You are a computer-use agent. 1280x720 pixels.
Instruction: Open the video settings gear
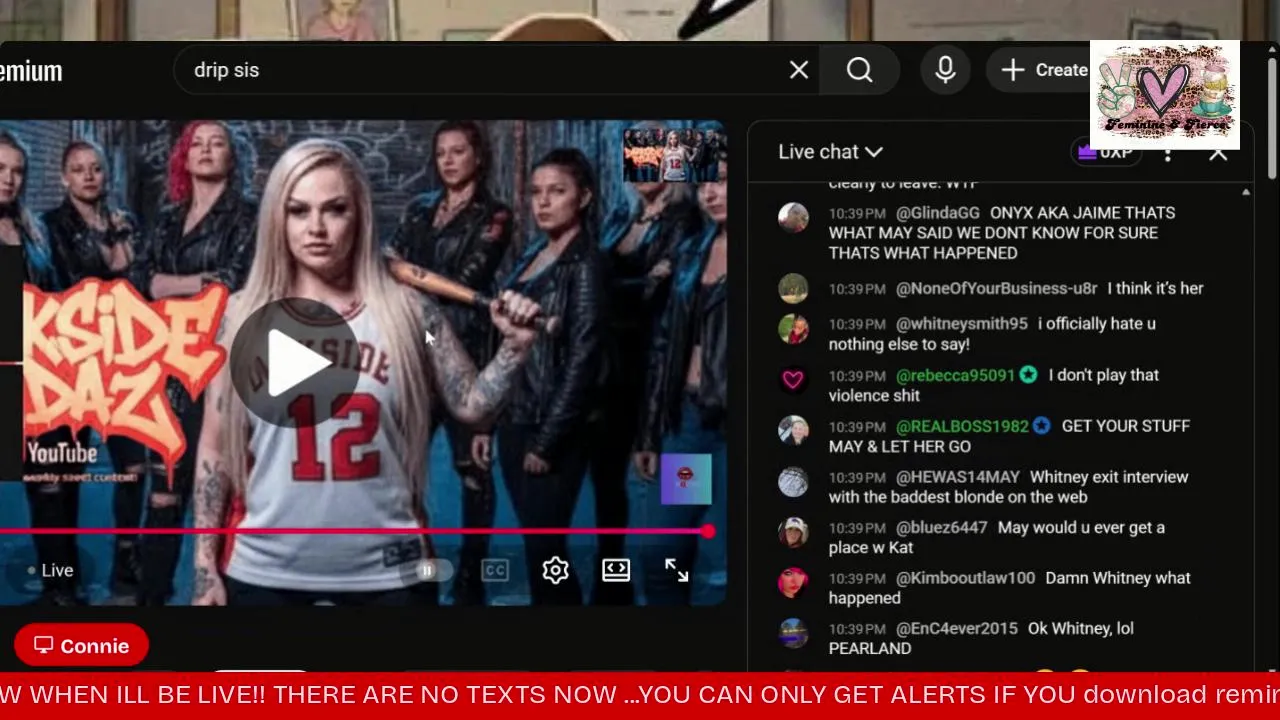coord(555,570)
